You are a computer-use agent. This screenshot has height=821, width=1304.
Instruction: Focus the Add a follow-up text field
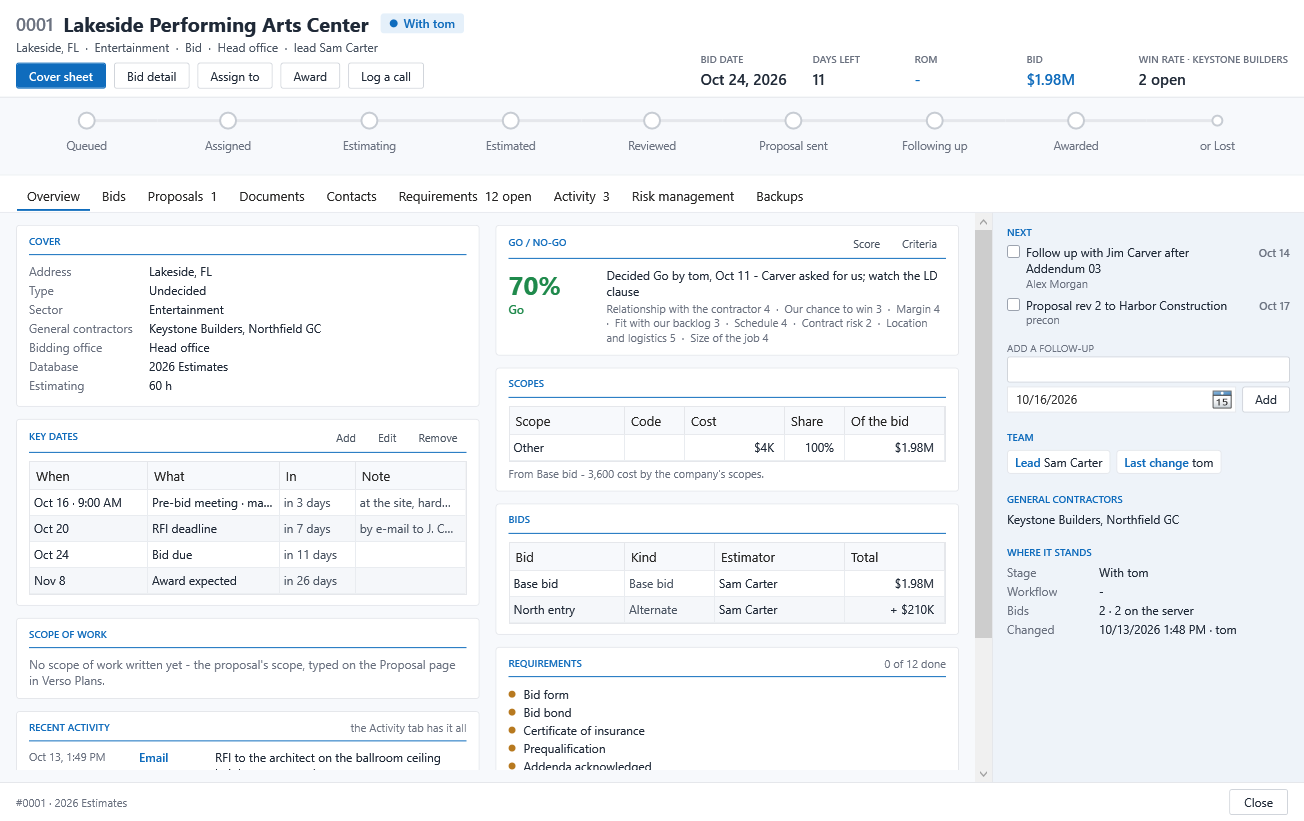coord(1148,370)
